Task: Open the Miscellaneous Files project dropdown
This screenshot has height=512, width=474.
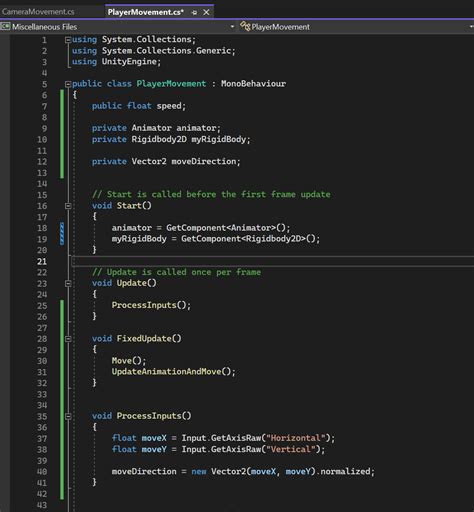Action: click(x=232, y=27)
